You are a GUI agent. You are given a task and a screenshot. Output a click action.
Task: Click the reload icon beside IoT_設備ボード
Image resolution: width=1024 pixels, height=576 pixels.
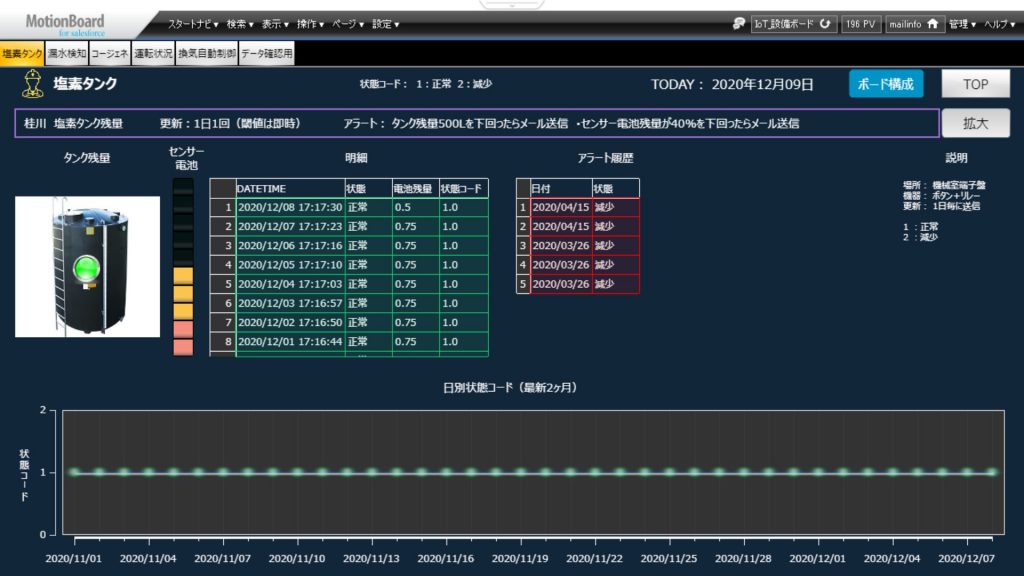tap(826, 24)
